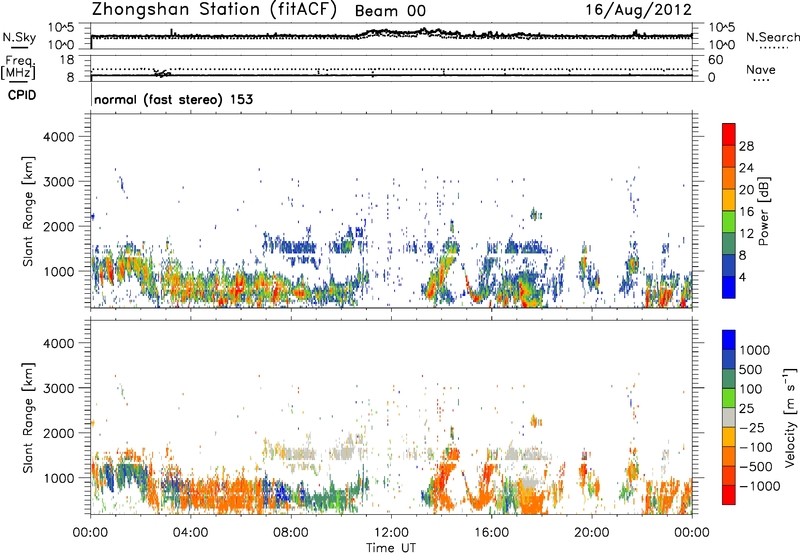The height and width of the screenshot is (554, 800).
Task: Click the title 'Zhongshan Station (fitACF)'
Action: pos(214,10)
